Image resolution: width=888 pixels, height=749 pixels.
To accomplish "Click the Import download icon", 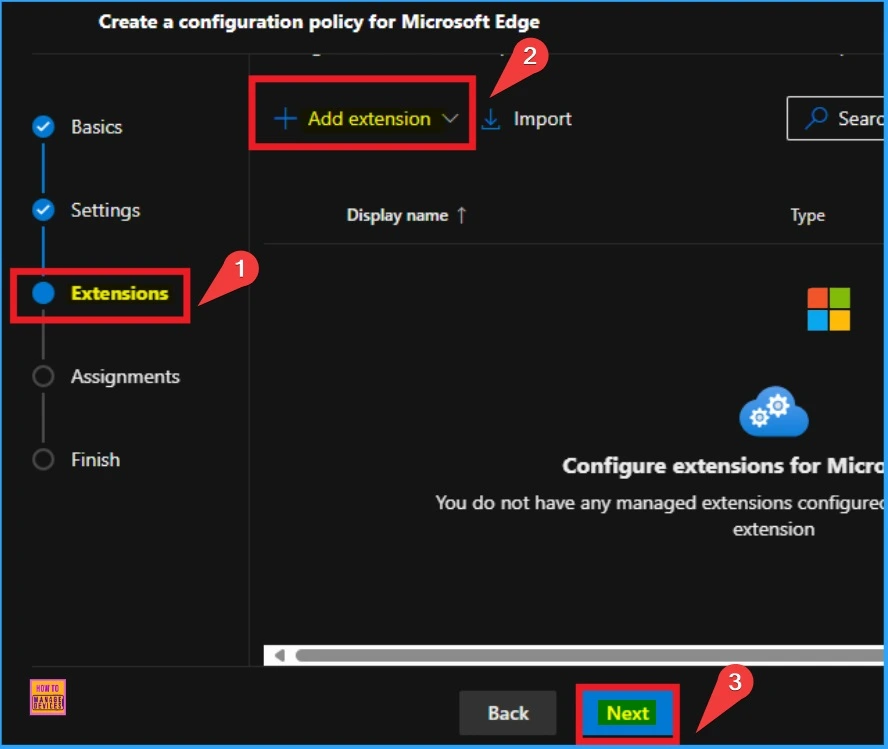I will [490, 119].
